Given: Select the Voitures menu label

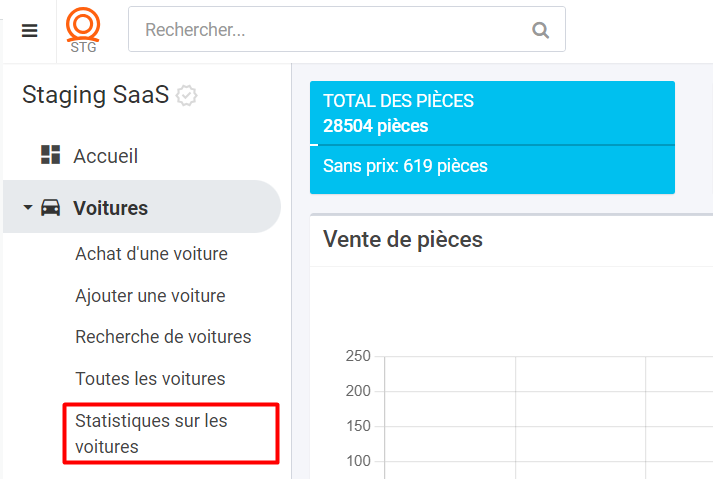Looking at the screenshot, I should (x=110, y=208).
